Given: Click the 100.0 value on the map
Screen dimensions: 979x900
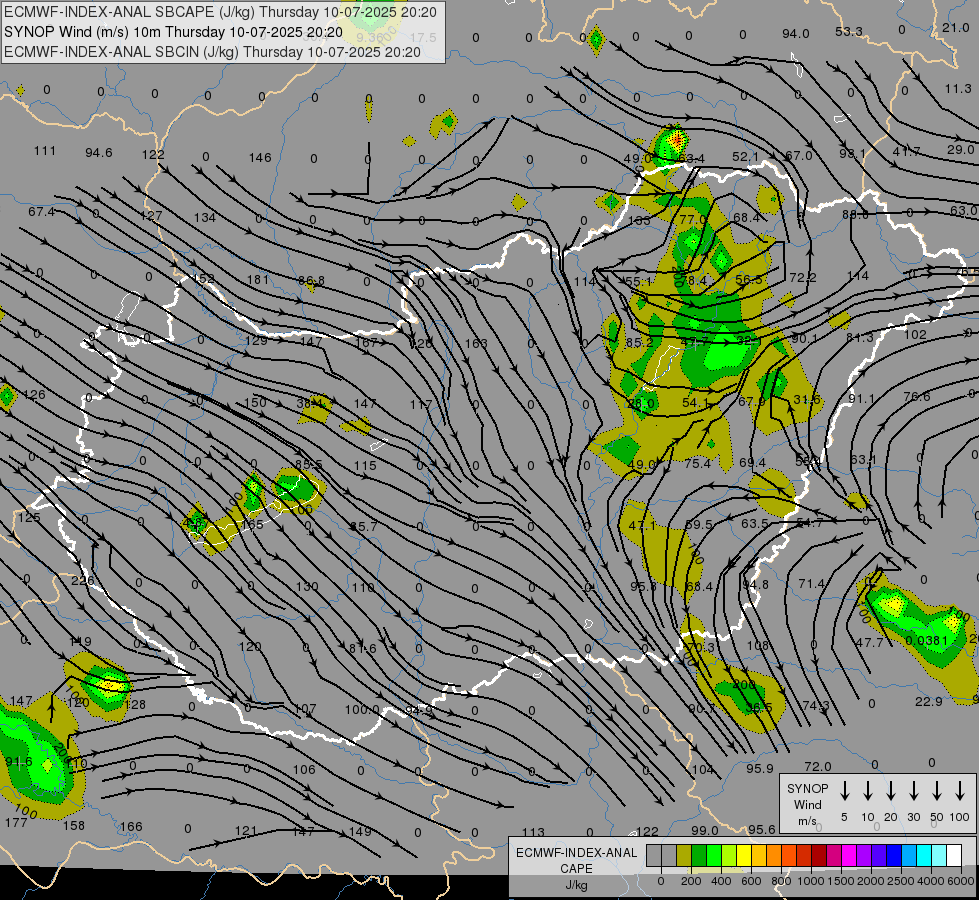Looking at the screenshot, I should point(362,710).
